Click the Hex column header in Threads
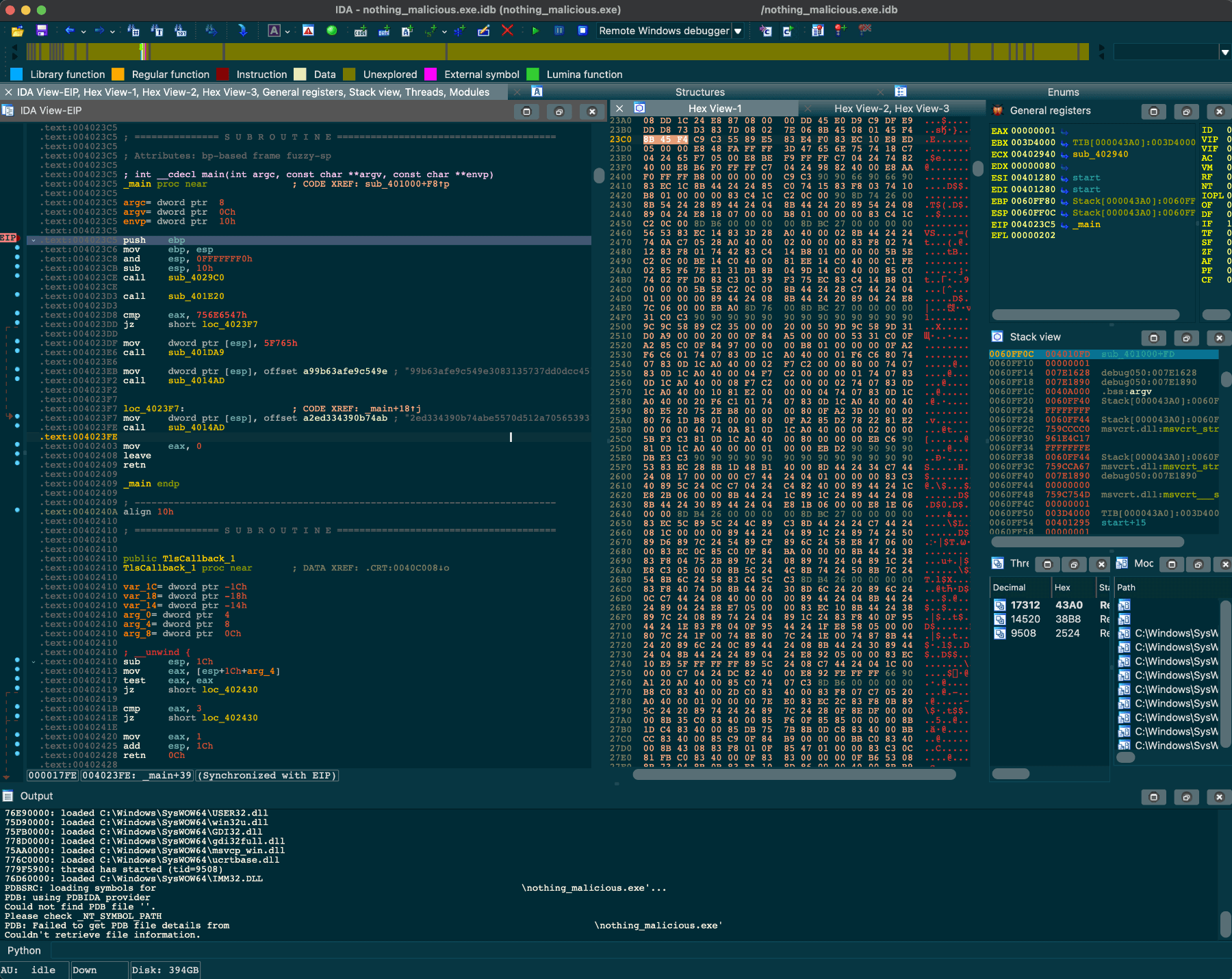Screen dimensions: 1232x979 tap(1073, 587)
